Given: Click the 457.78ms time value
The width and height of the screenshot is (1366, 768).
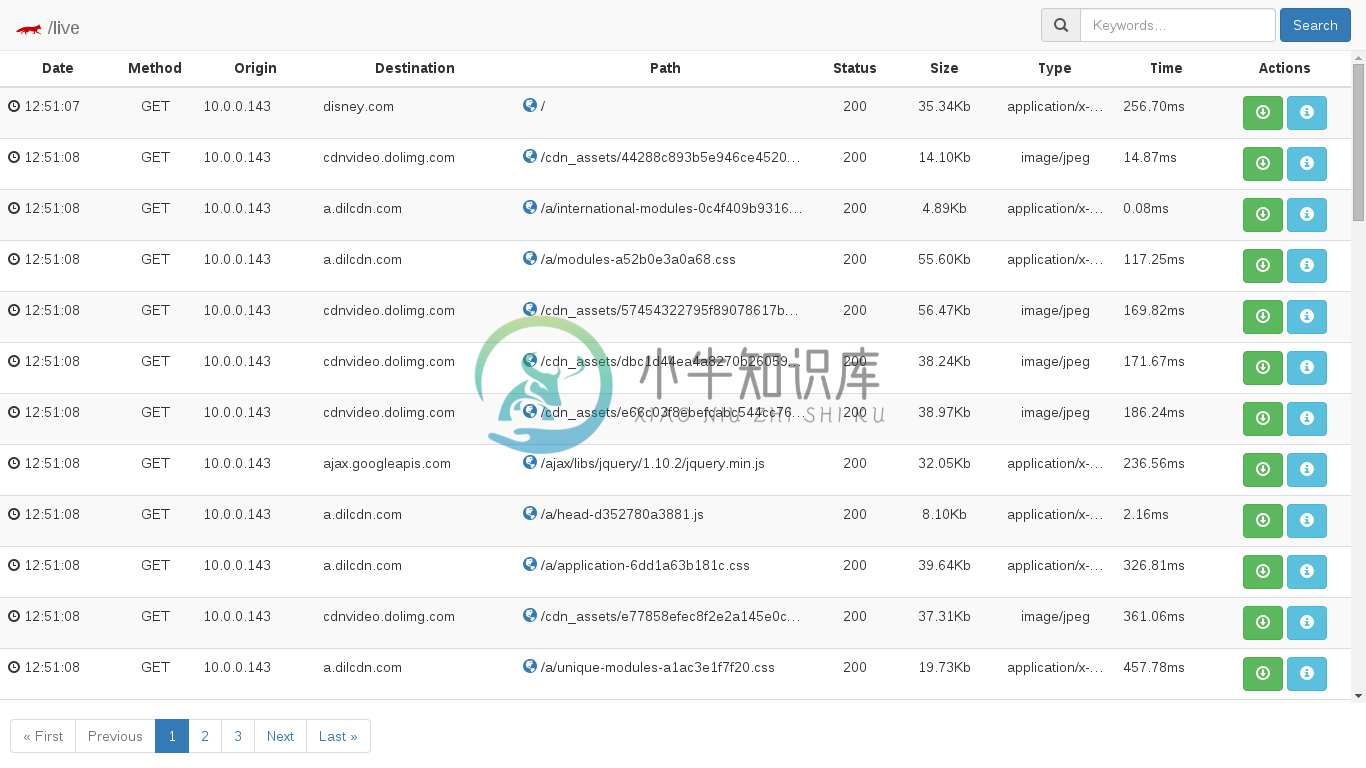Looking at the screenshot, I should pos(1154,667).
